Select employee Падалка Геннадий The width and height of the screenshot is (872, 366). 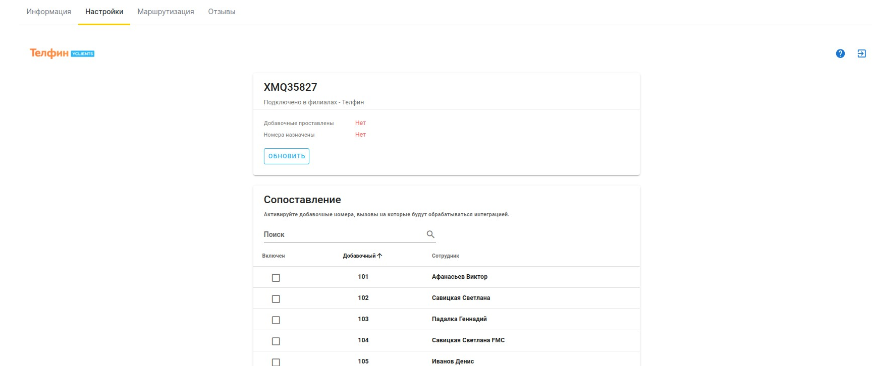click(x=459, y=319)
